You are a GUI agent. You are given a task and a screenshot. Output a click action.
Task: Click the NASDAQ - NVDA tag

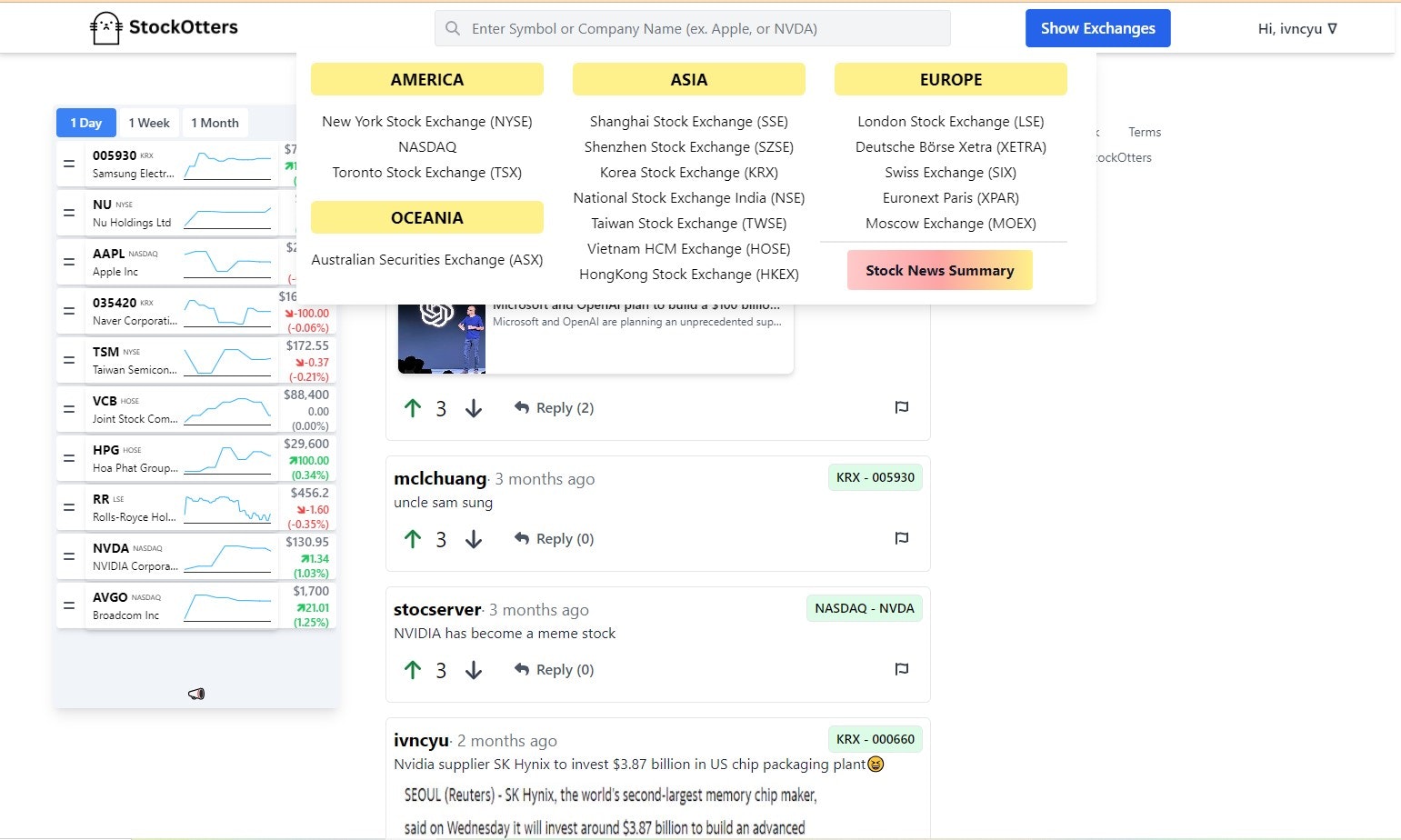click(865, 608)
